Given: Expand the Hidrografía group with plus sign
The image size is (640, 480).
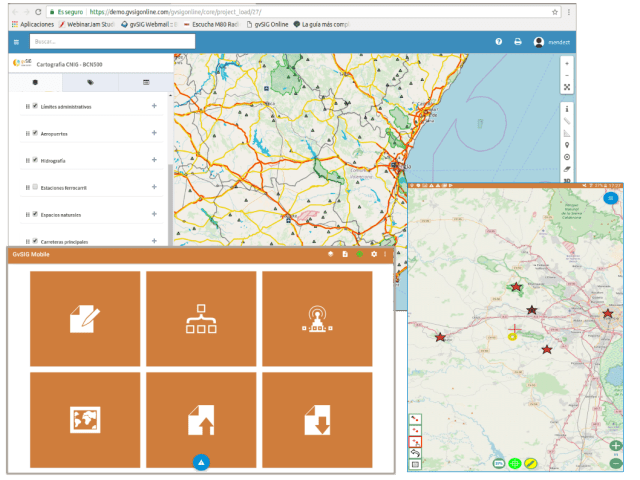Looking at the screenshot, I should point(154,160).
